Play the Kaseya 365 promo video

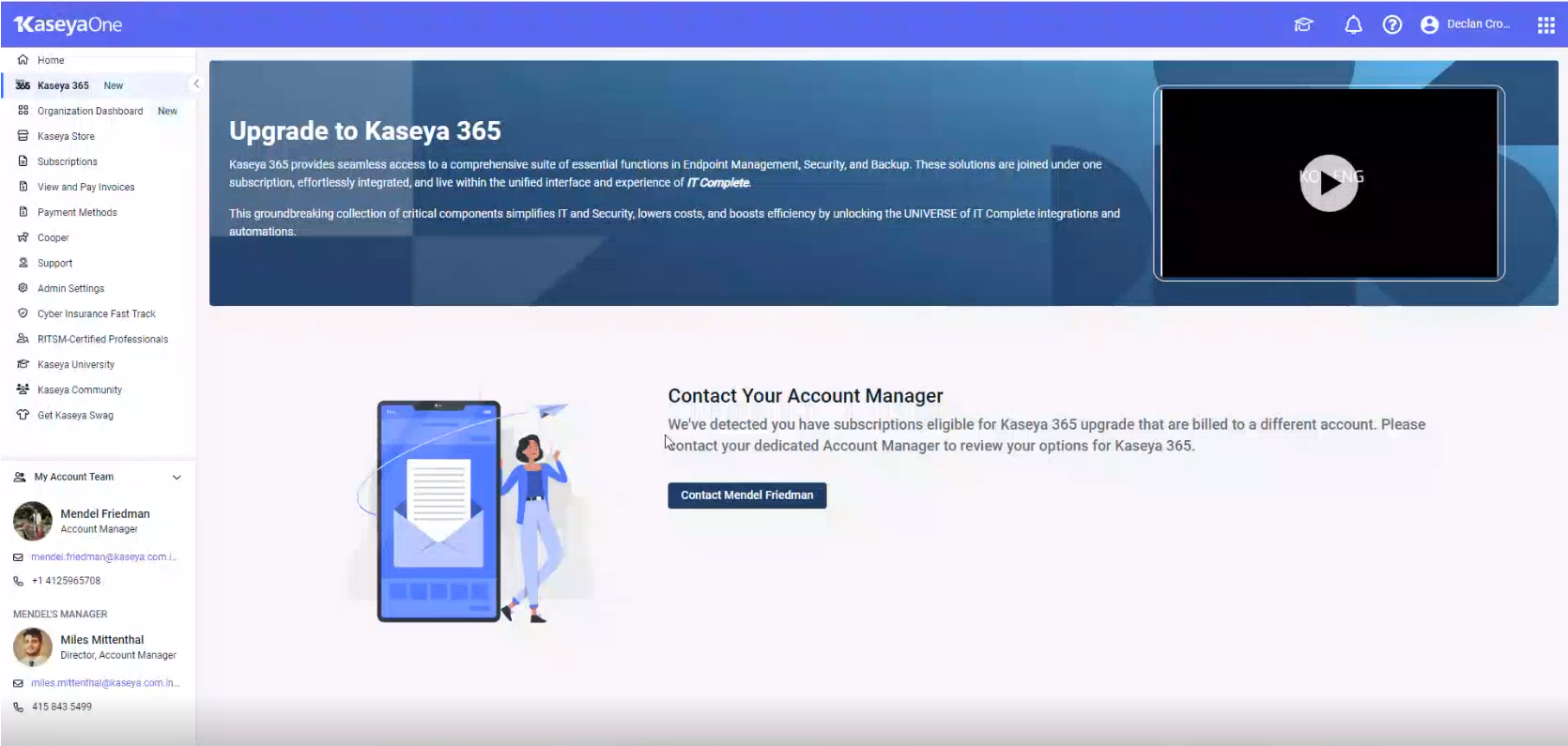pos(1329,183)
